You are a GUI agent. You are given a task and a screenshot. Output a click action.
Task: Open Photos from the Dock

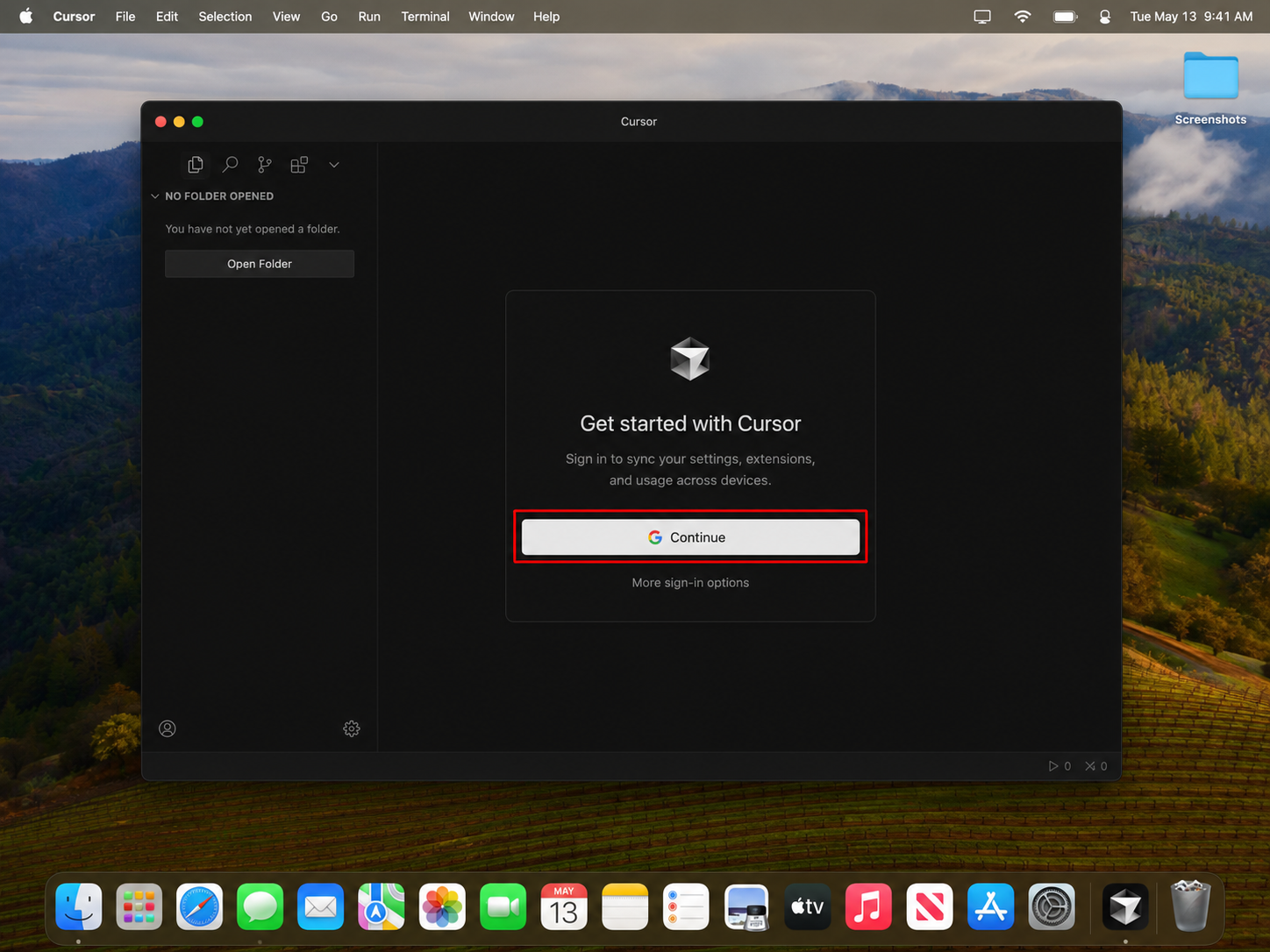click(442, 906)
